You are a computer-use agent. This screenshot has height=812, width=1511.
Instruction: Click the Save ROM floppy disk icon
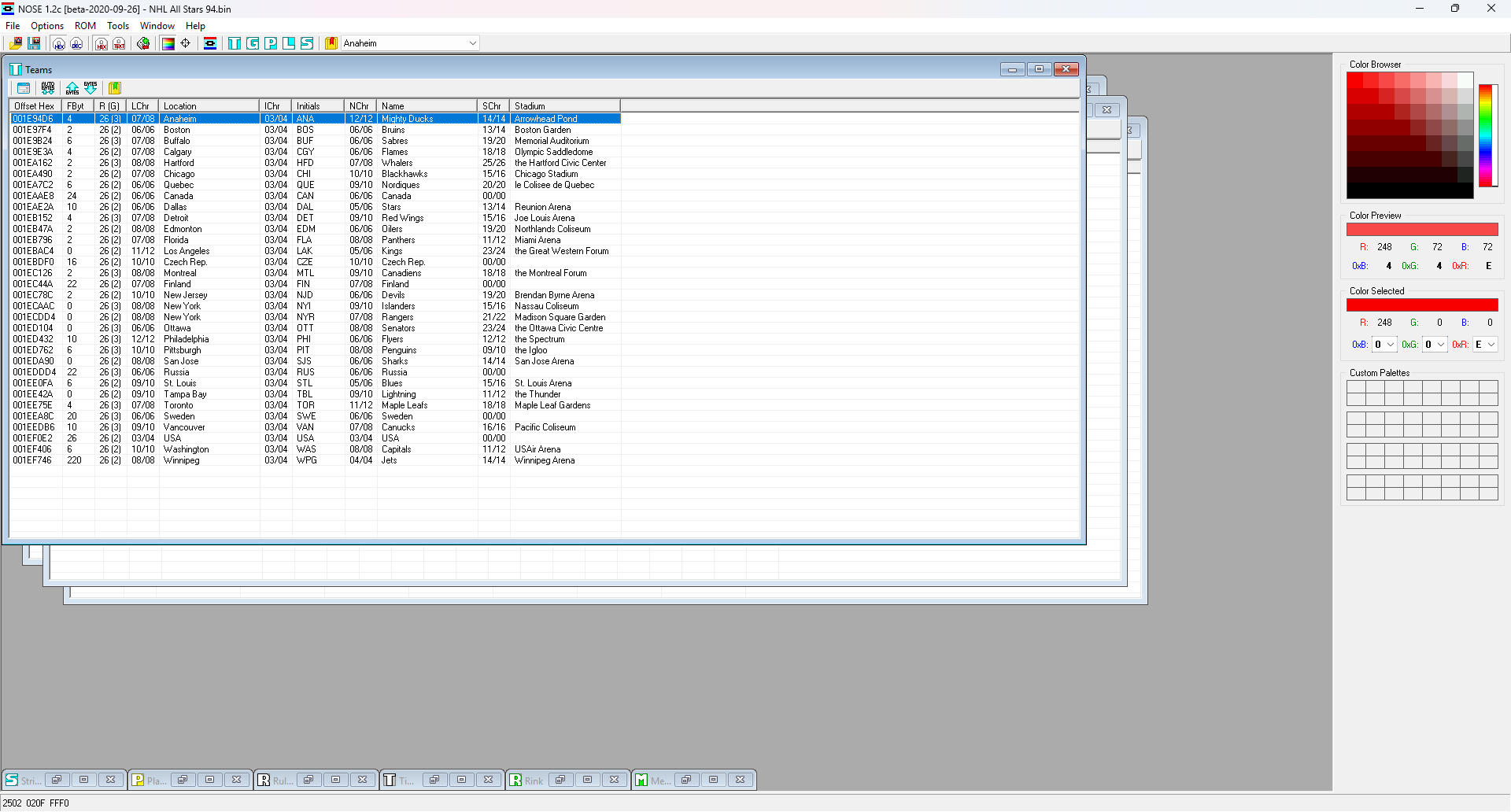coord(34,43)
